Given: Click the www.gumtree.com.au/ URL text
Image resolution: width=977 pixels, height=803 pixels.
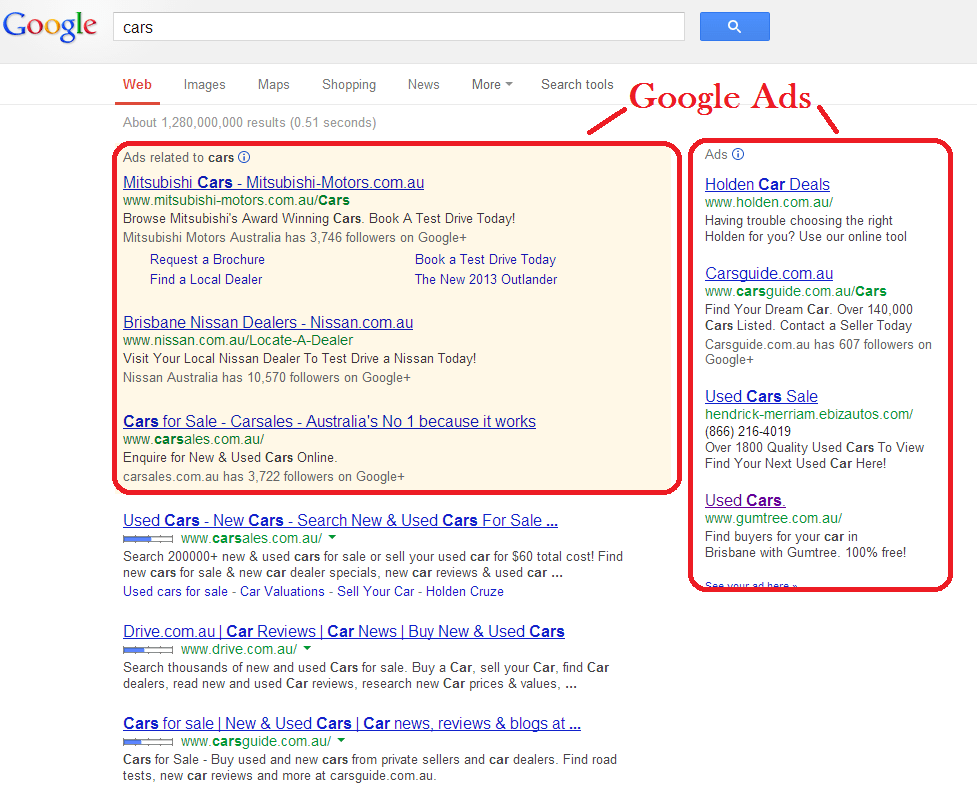Looking at the screenshot, I should pos(773,518).
